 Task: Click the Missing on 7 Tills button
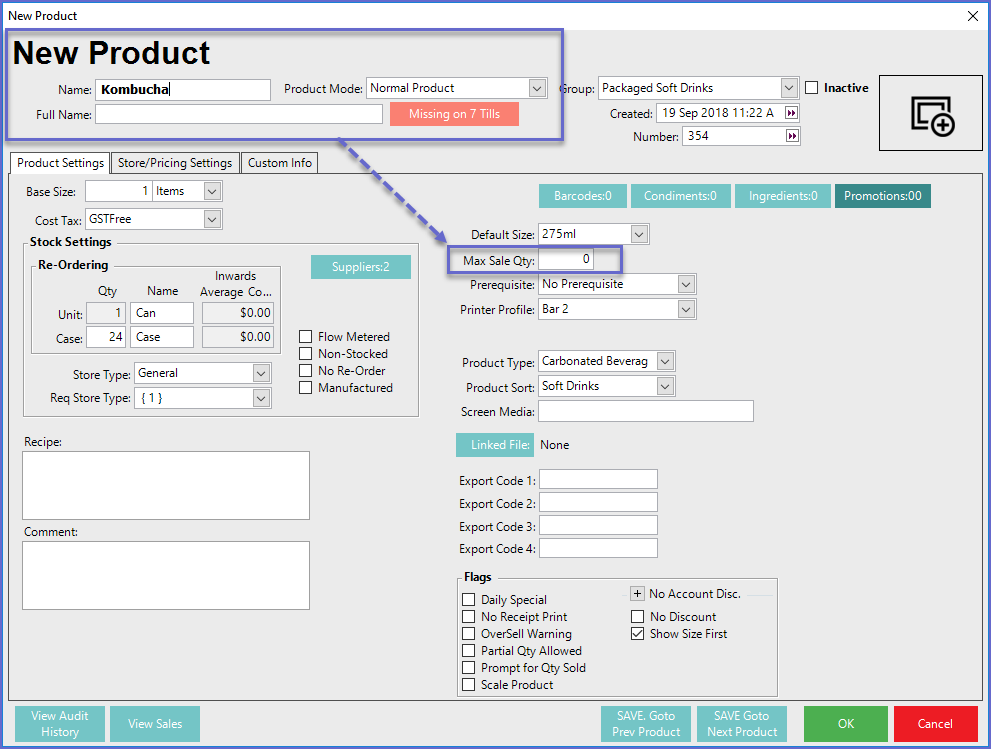[x=454, y=114]
